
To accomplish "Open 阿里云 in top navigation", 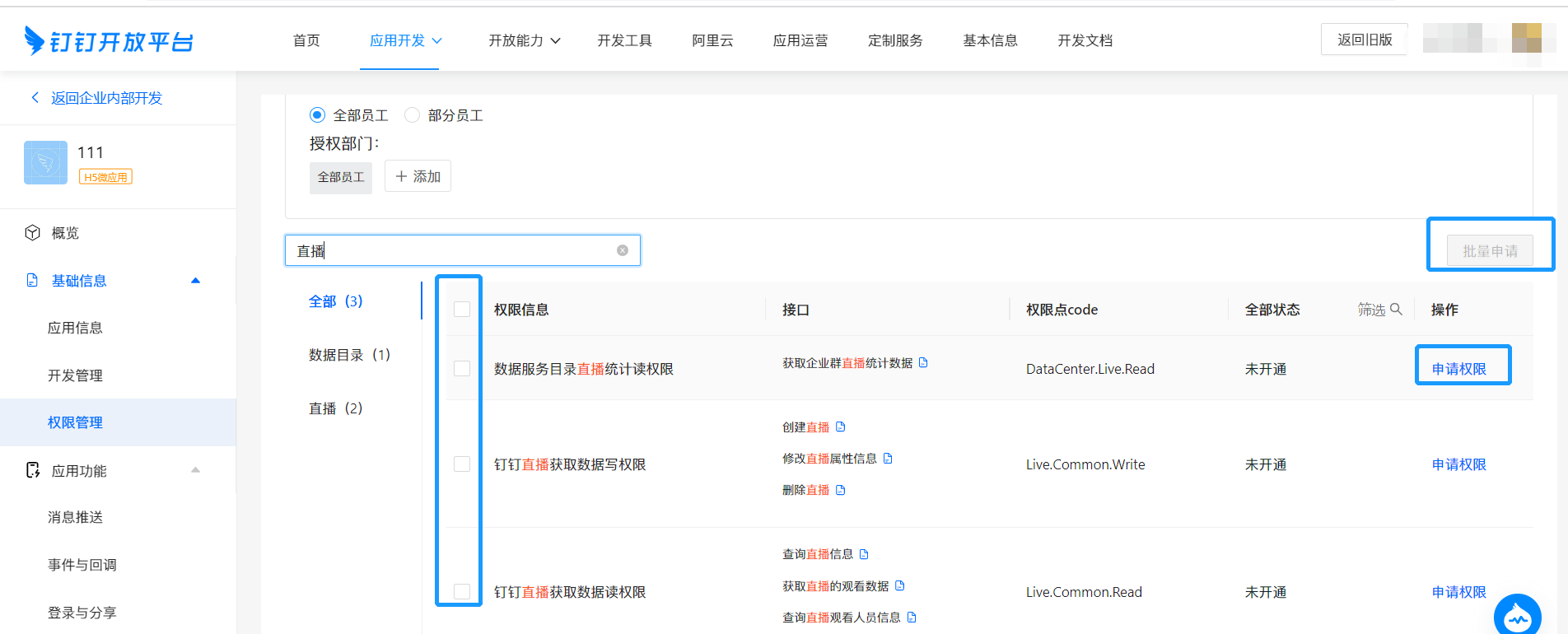I will click(x=712, y=40).
